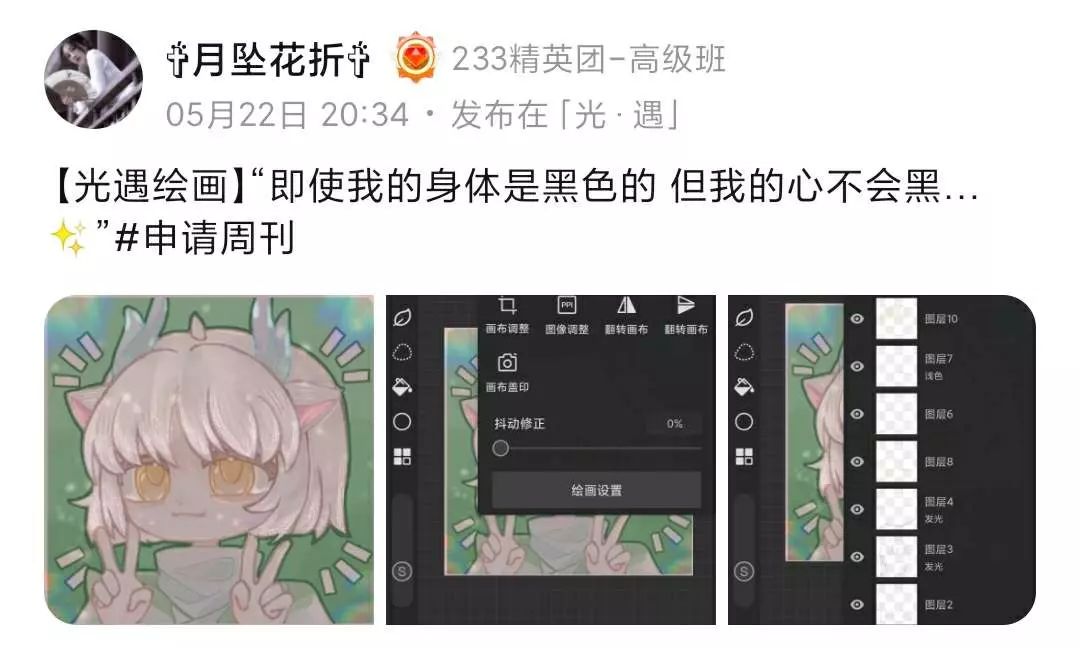Open username 月坠花折 profile link
Image resolution: width=1080 pixels, height=649 pixels.
click(x=268, y=59)
